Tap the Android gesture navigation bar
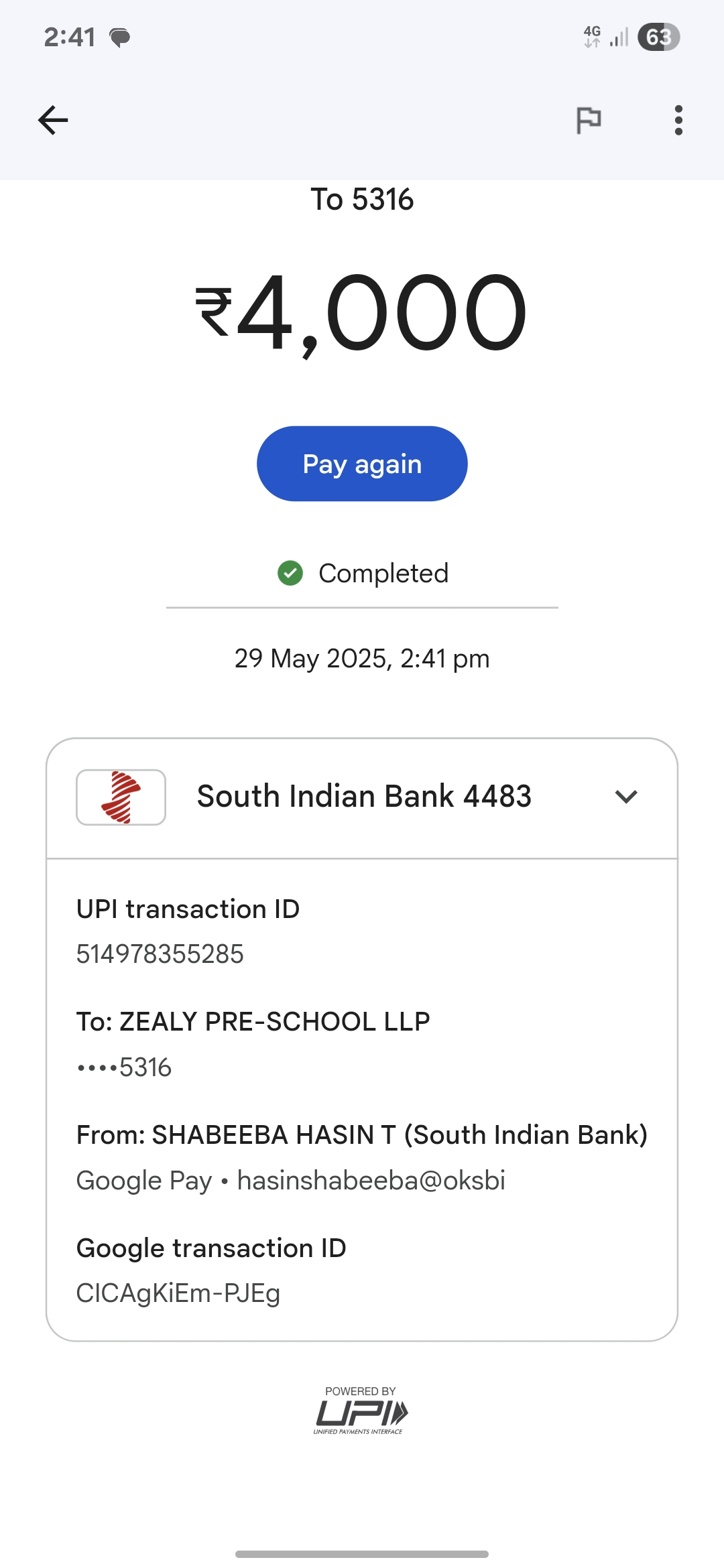Image resolution: width=724 pixels, height=1568 pixels. pyautogui.click(x=362, y=1553)
